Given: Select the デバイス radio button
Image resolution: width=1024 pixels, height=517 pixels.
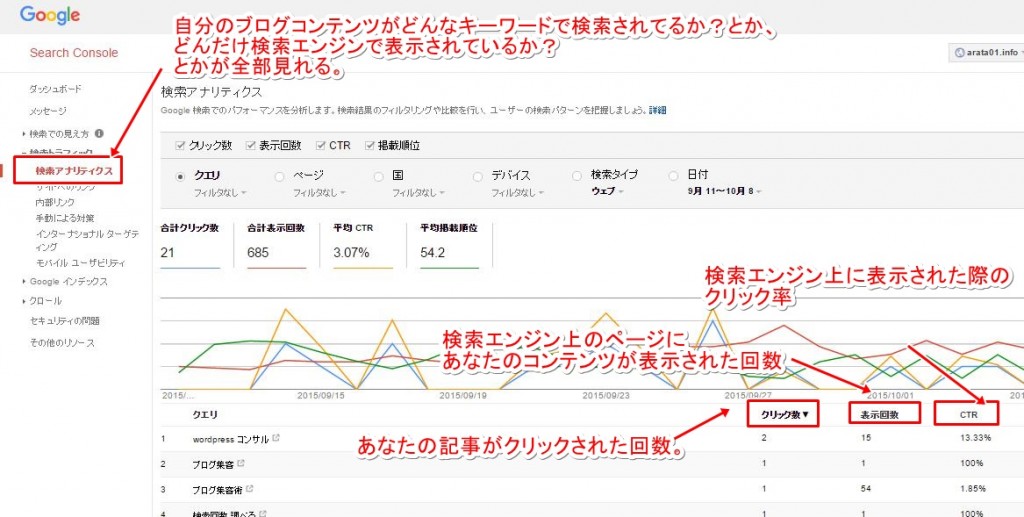Looking at the screenshot, I should [477, 176].
